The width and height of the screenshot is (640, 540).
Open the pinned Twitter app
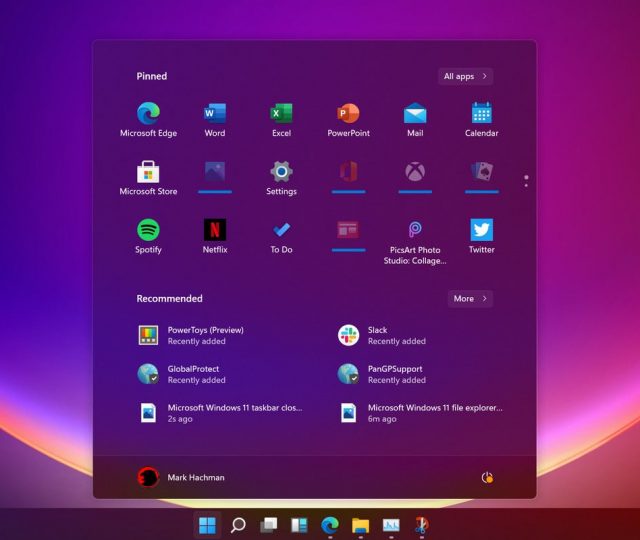tap(481, 230)
